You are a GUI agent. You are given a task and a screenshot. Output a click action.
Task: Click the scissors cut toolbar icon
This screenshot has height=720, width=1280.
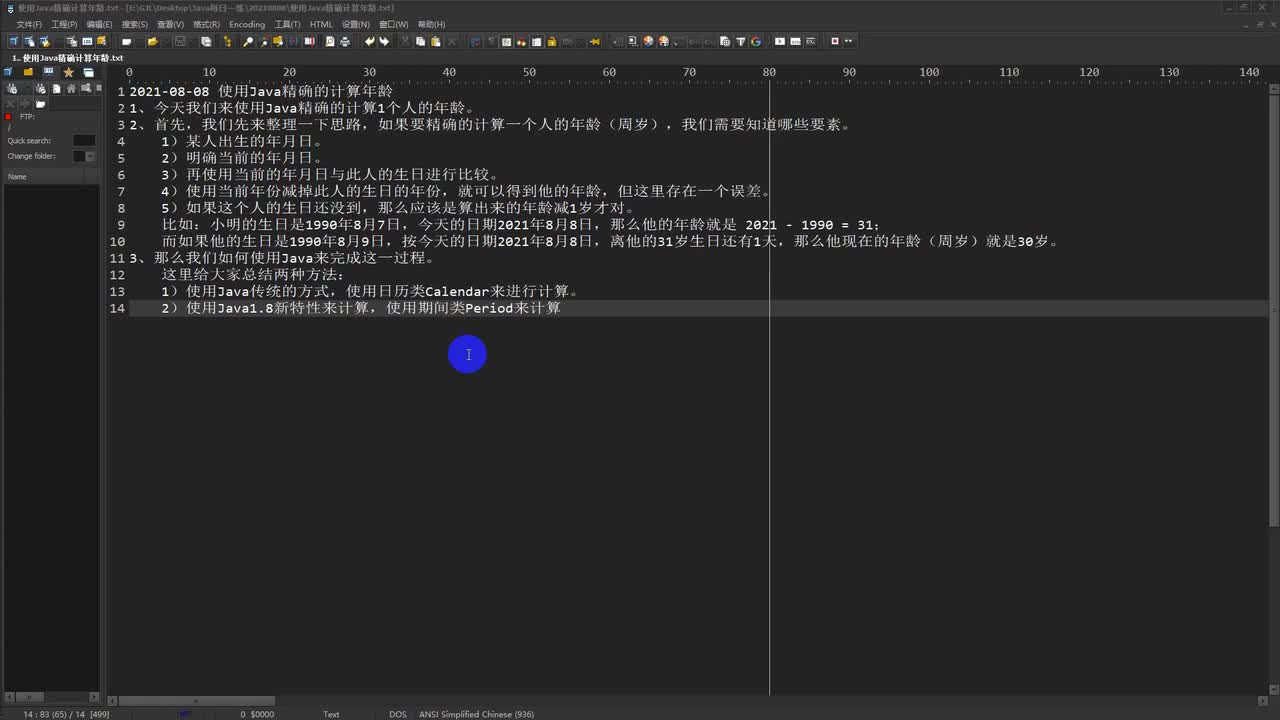point(405,41)
